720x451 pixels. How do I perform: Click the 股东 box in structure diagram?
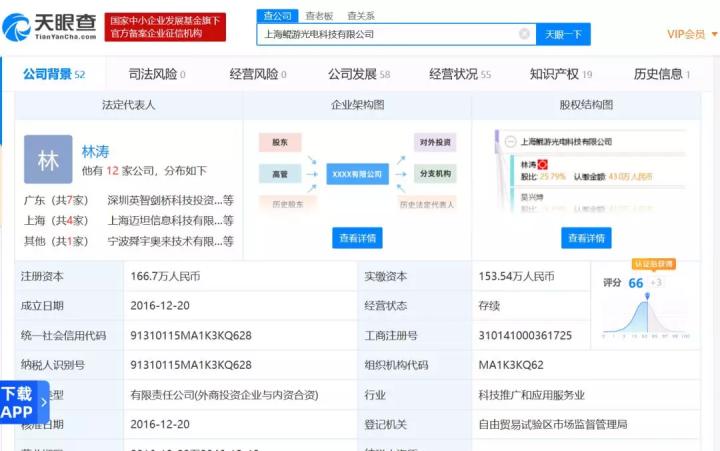(280, 142)
